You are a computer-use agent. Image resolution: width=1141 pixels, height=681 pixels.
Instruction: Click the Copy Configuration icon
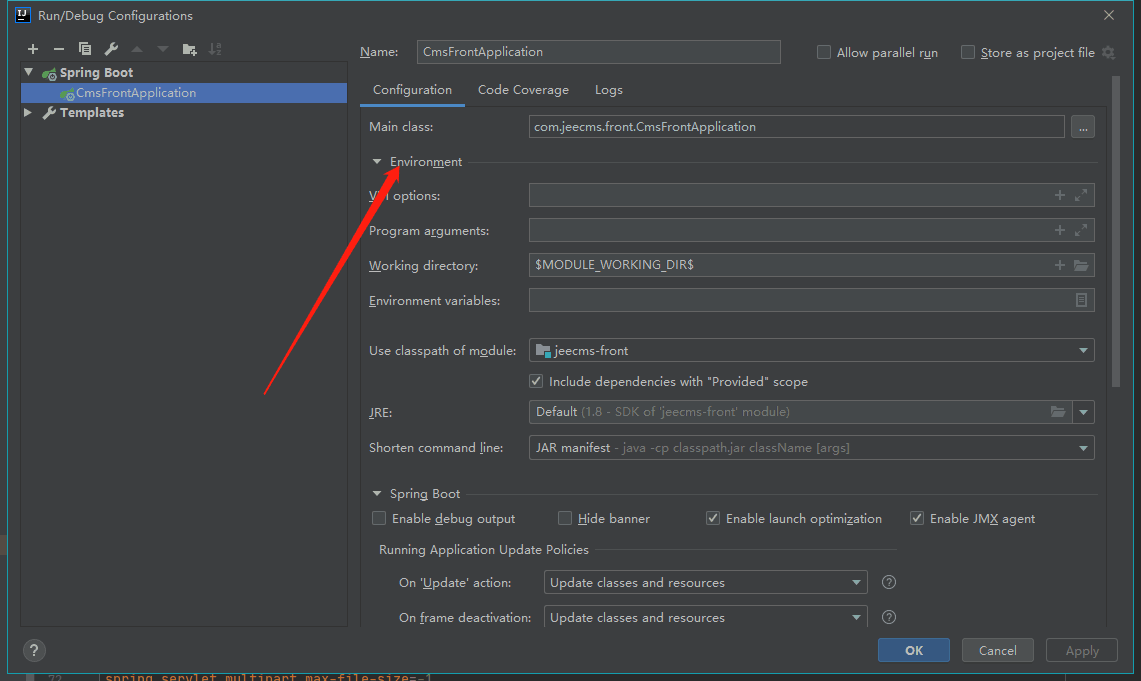(x=85, y=49)
